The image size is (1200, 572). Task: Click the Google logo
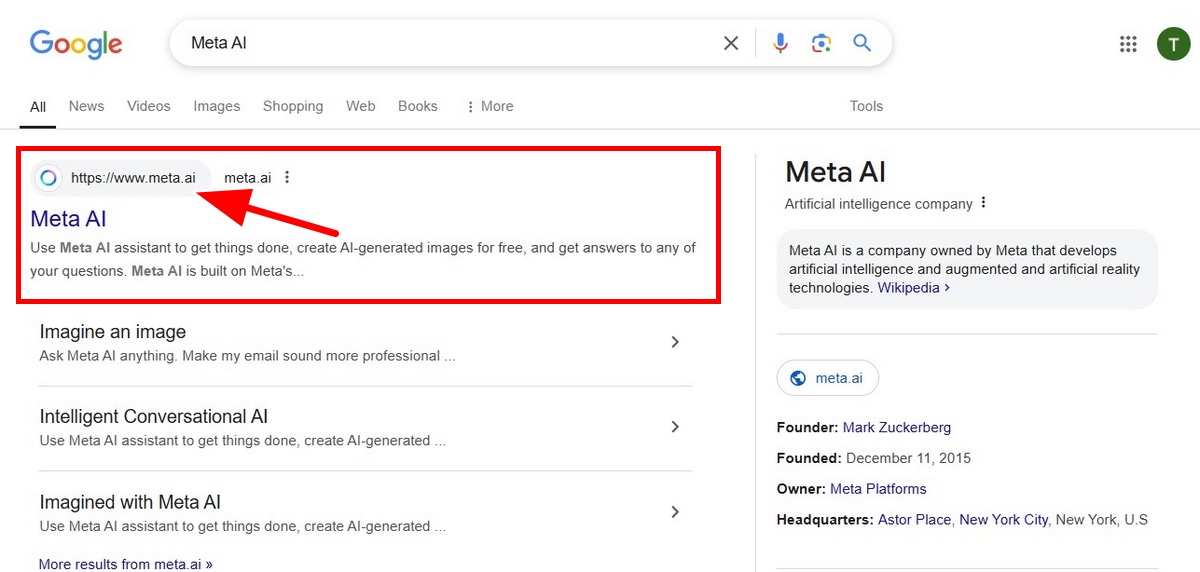point(76,44)
